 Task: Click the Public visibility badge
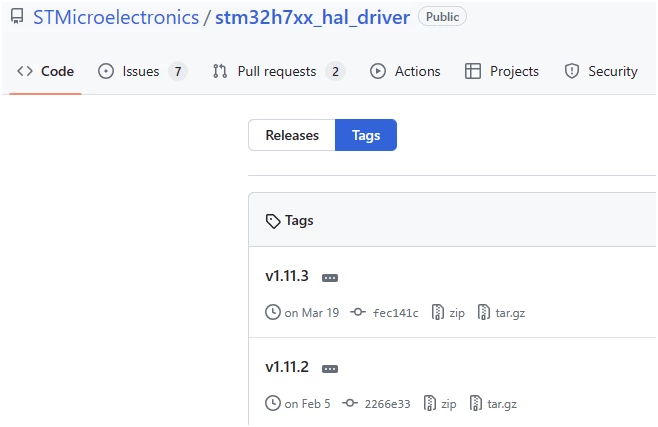pos(442,17)
